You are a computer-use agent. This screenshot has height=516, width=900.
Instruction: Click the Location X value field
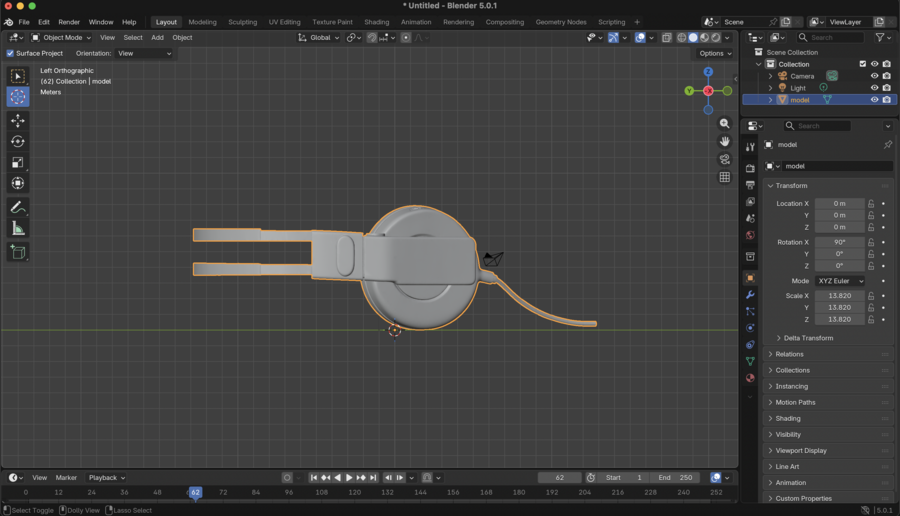tap(839, 203)
